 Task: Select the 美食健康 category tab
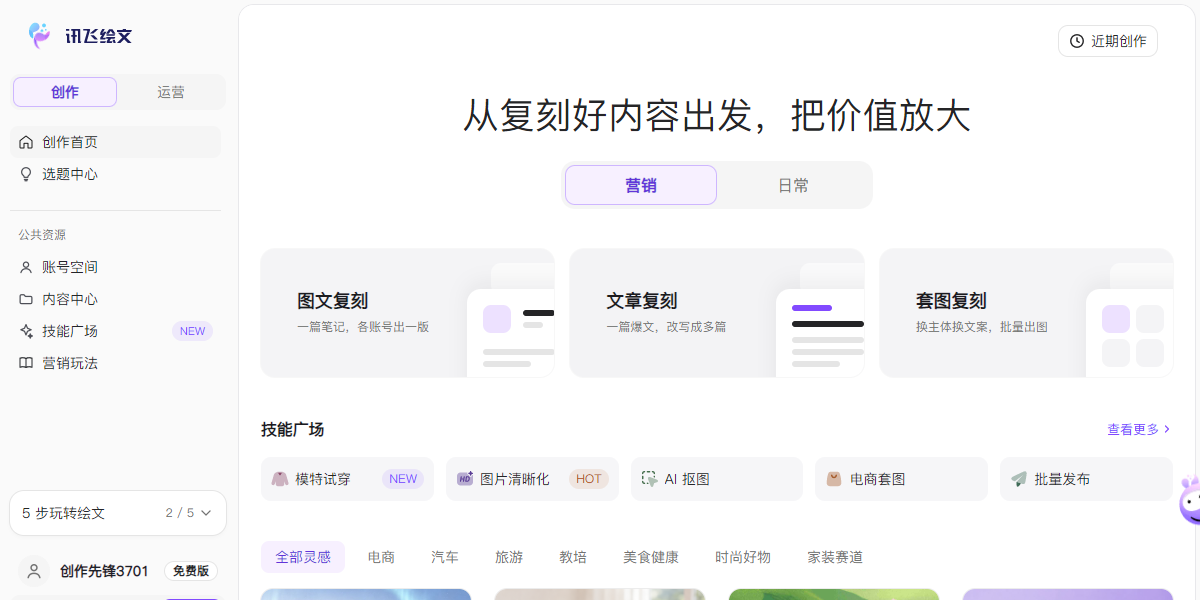tap(651, 557)
